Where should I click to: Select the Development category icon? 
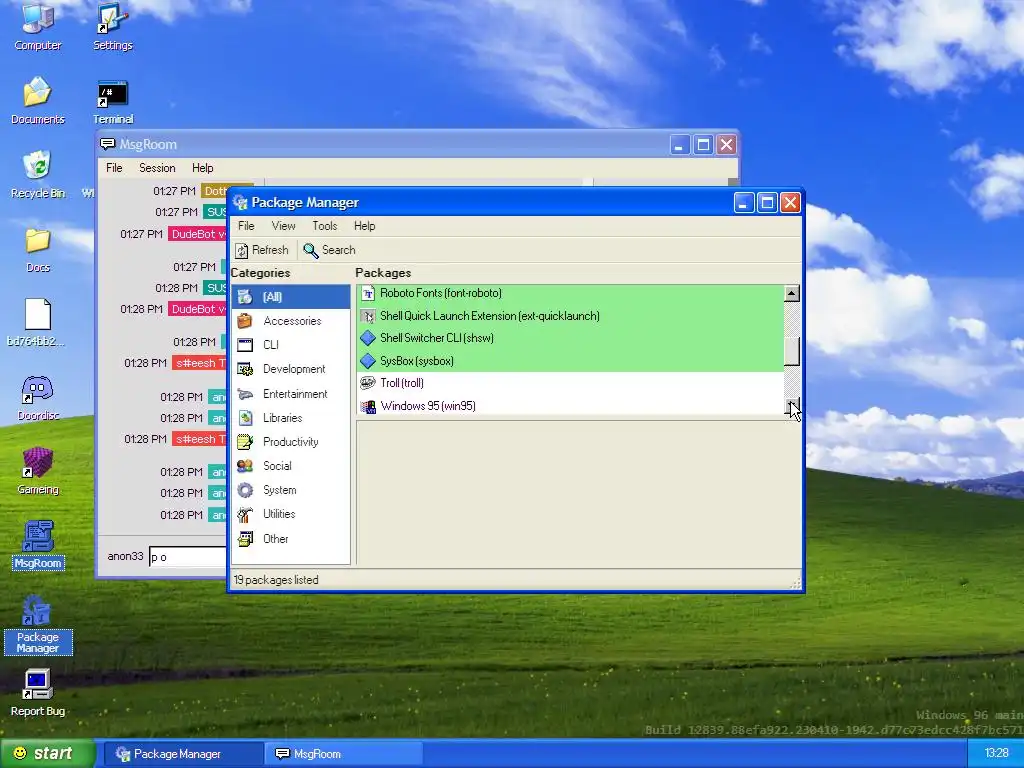point(245,369)
